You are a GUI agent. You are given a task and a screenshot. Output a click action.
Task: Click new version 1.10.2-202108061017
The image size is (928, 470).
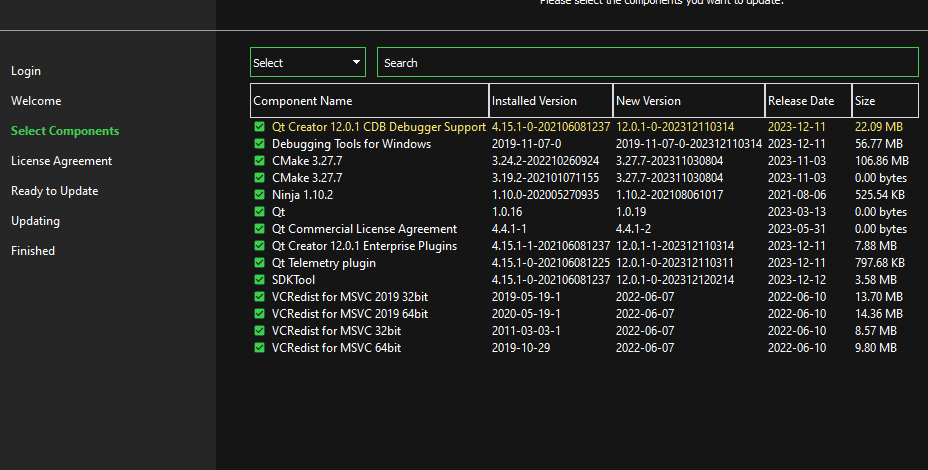pyautogui.click(x=669, y=195)
